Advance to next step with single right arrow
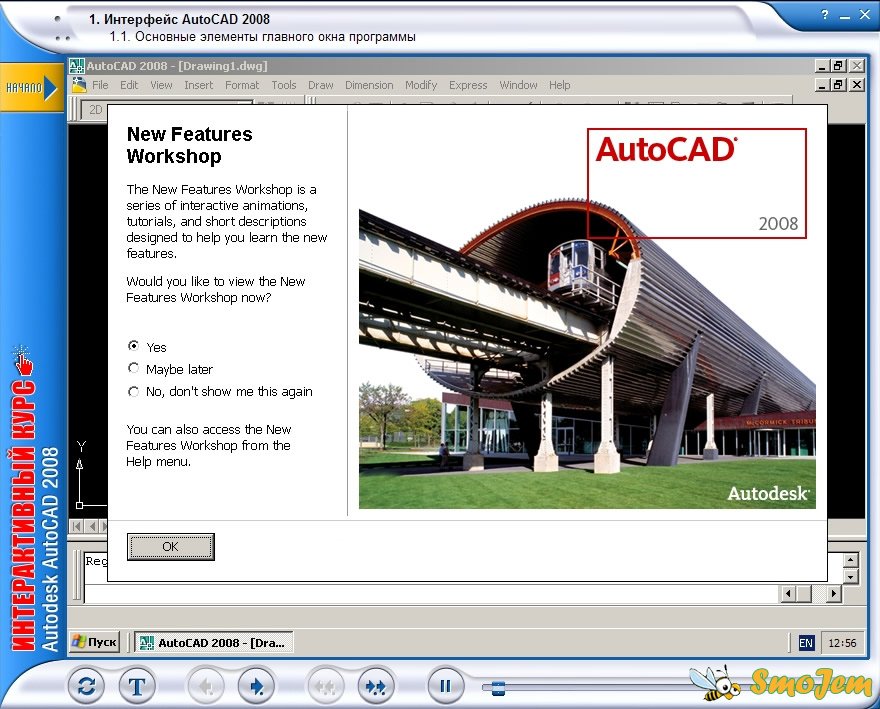The width and height of the screenshot is (880, 709). pos(256,685)
